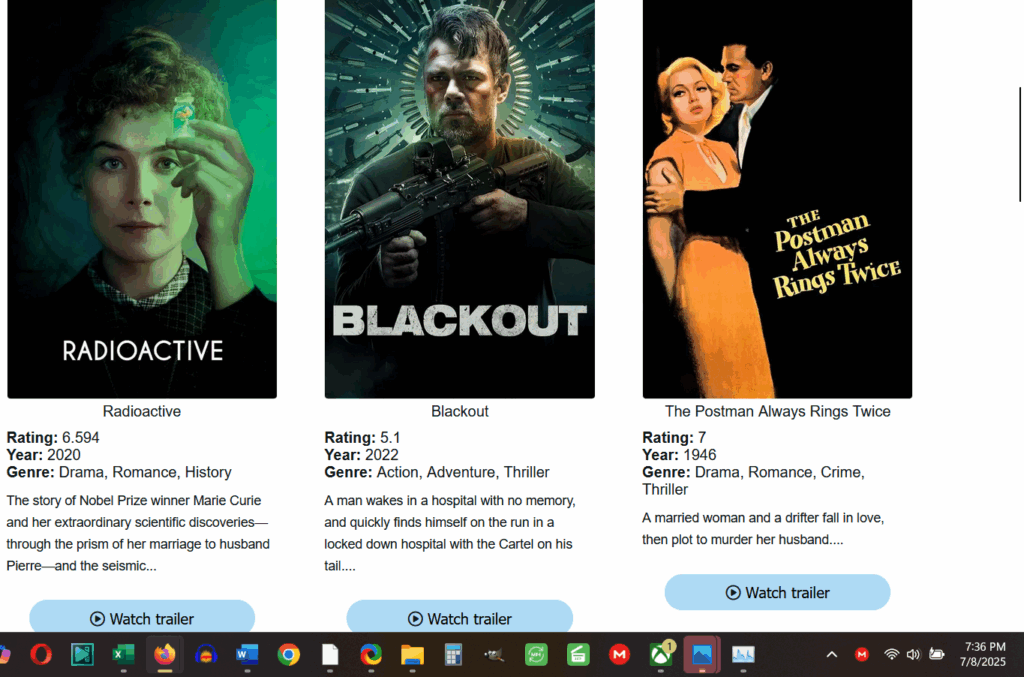The height and width of the screenshot is (677, 1024).
Task: Click The Postman Always Rings Twice poster
Action: 777,198
